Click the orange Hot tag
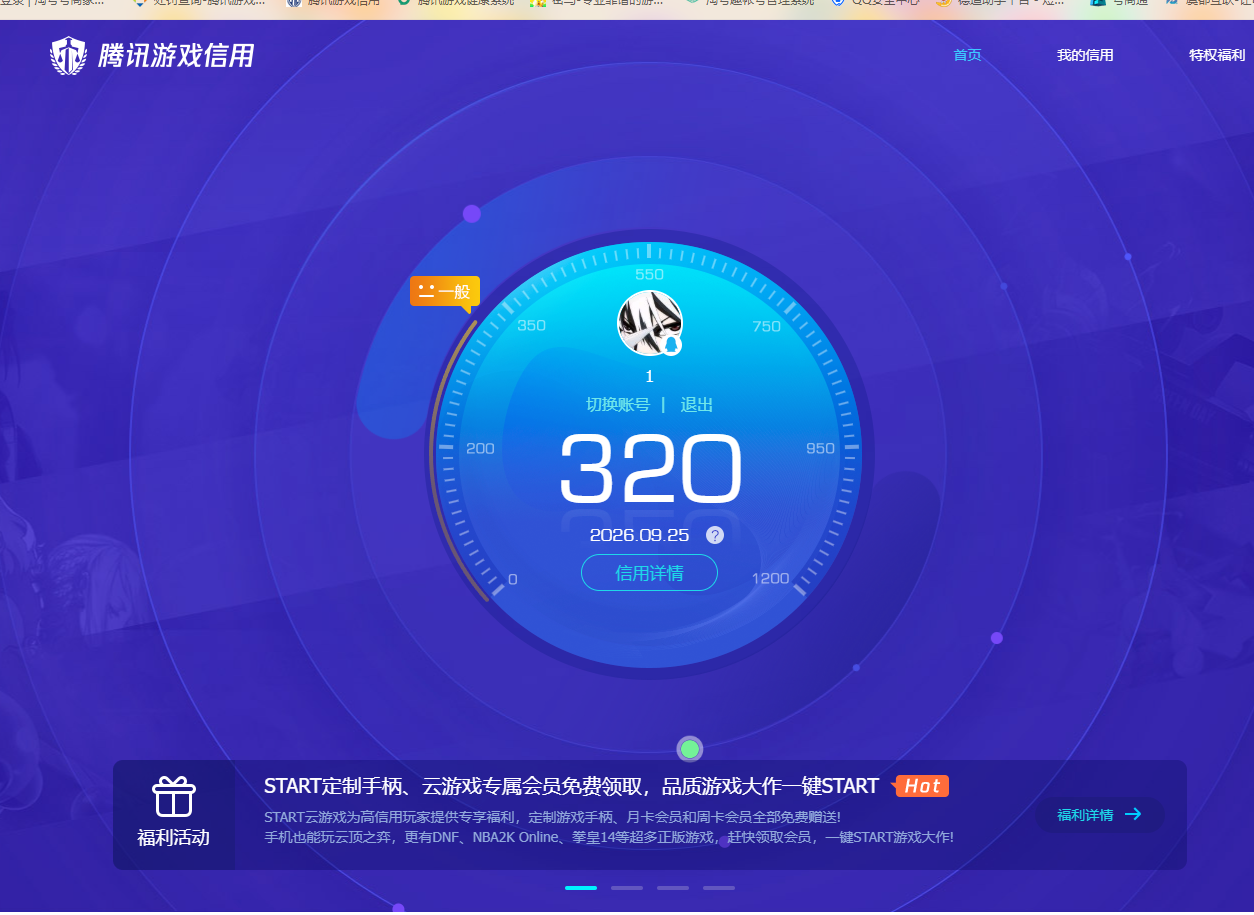This screenshot has height=915, width=1254. (922, 786)
